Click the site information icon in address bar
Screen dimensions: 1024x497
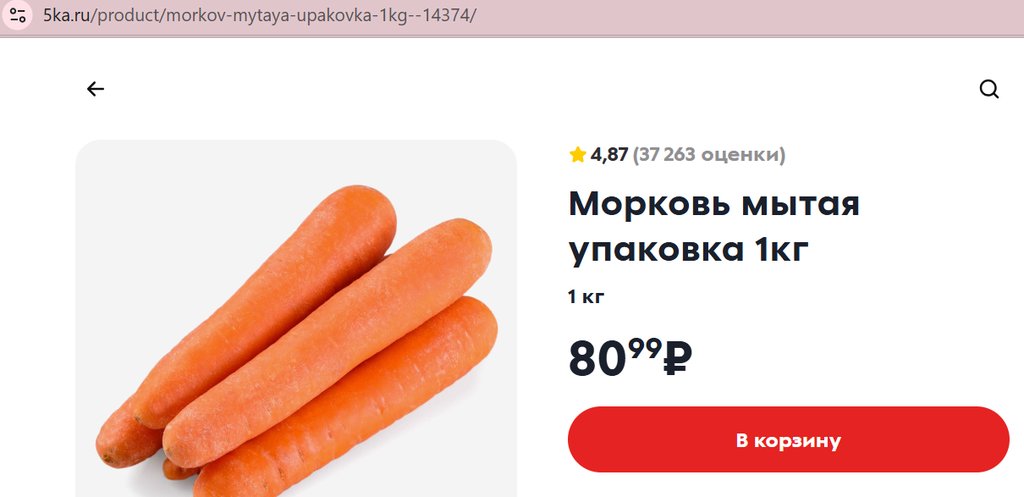pyautogui.click(x=18, y=17)
